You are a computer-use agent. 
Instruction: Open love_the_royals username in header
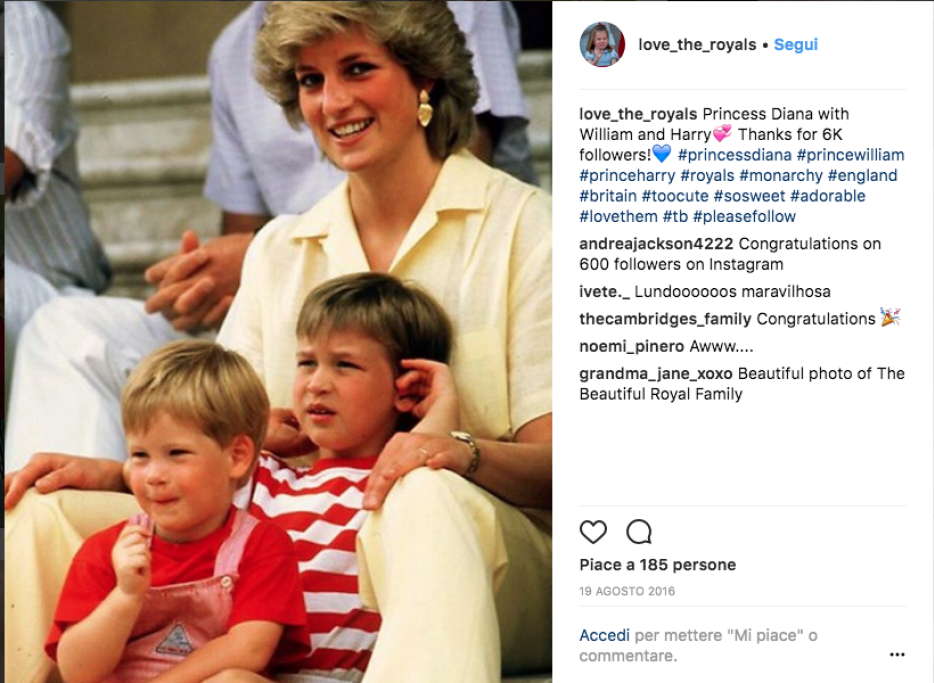tap(697, 45)
